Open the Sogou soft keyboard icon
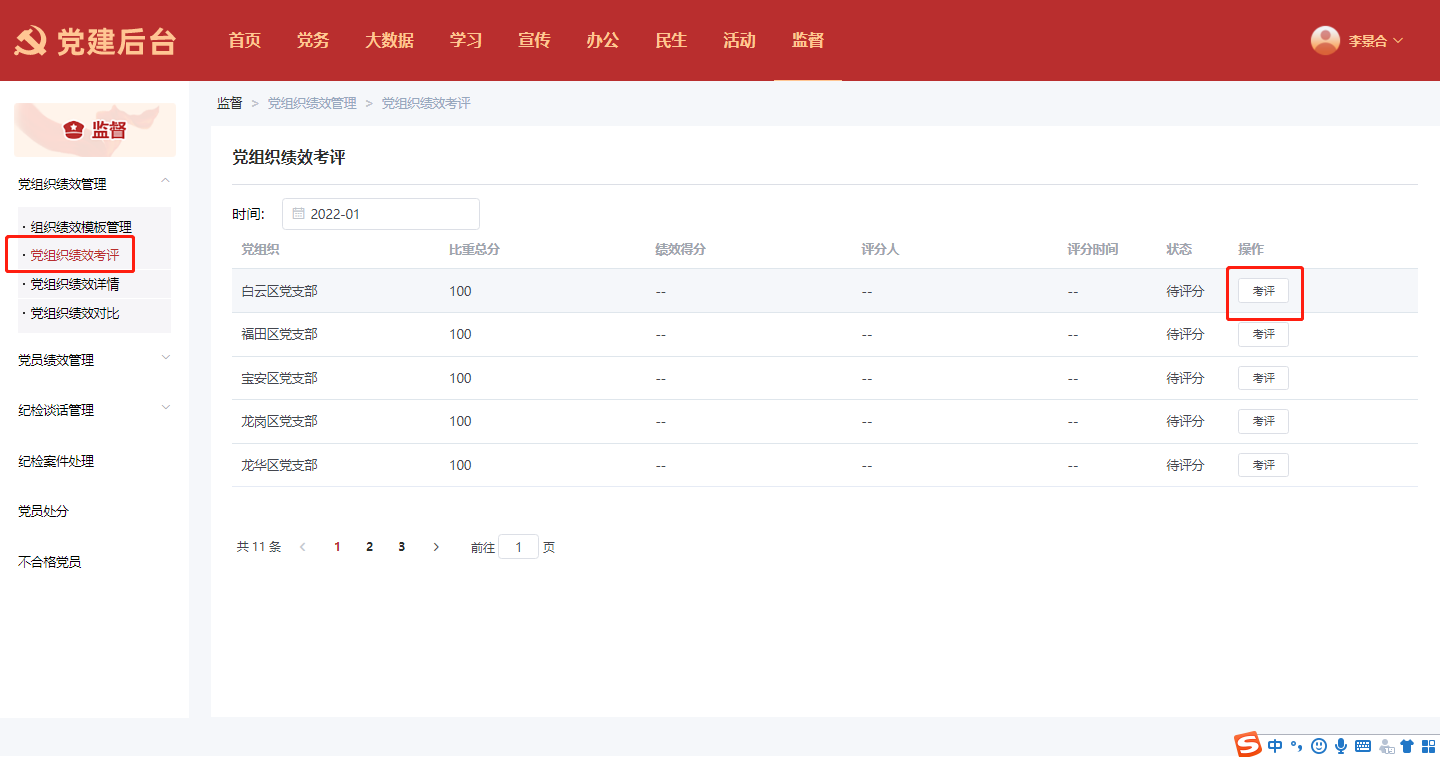The image size is (1440, 757). [1363, 746]
